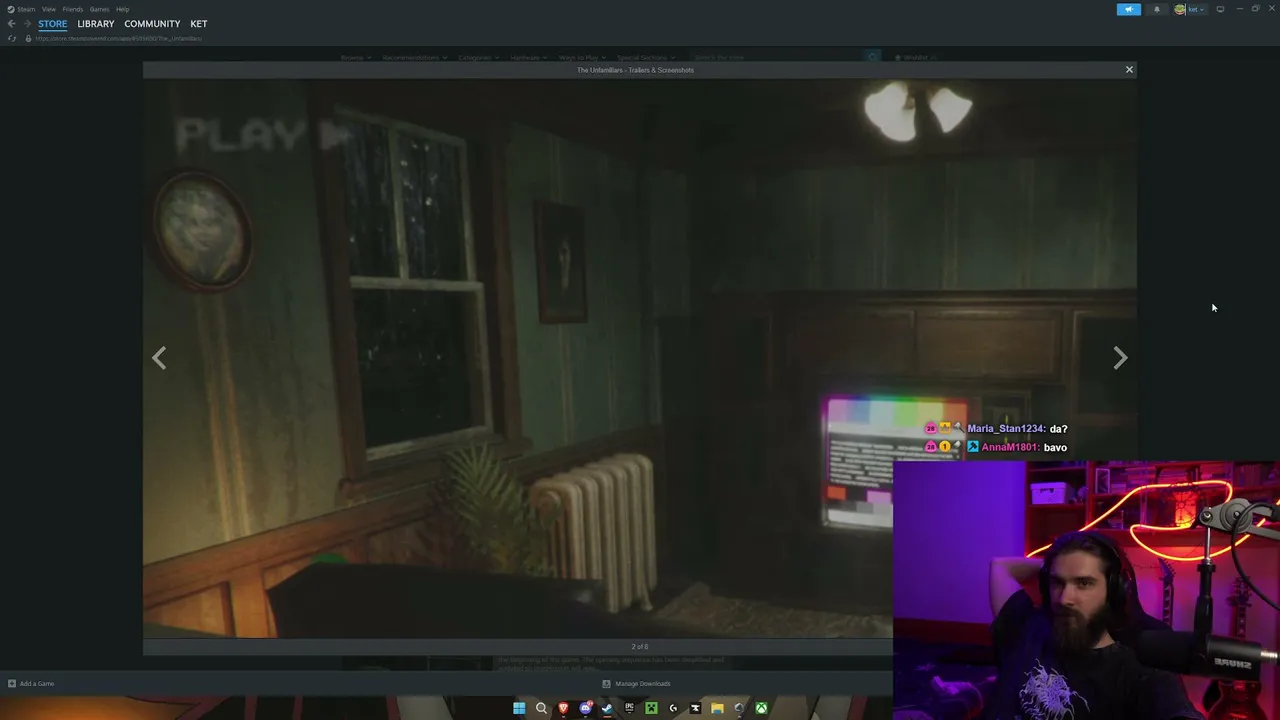Open Manage Downloads
Viewport: 1280px width, 720px height.
(636, 684)
